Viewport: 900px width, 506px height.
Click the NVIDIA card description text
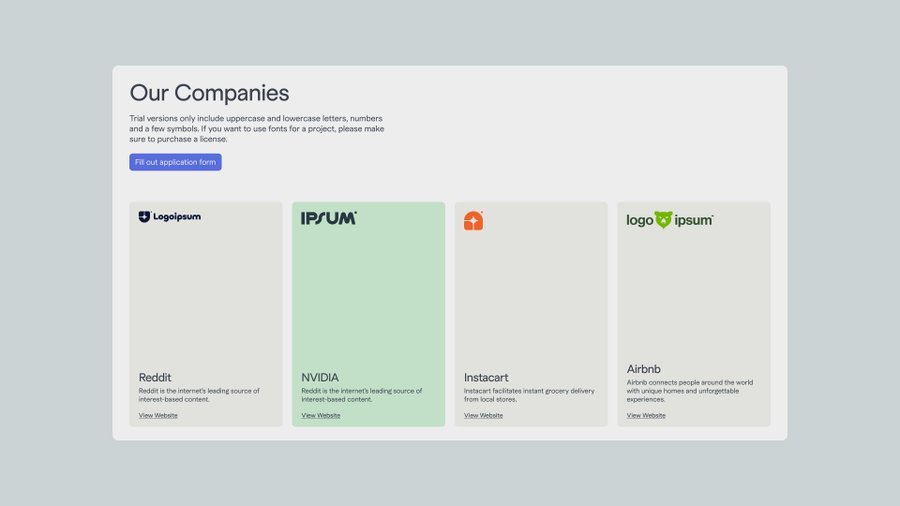click(x=362, y=395)
